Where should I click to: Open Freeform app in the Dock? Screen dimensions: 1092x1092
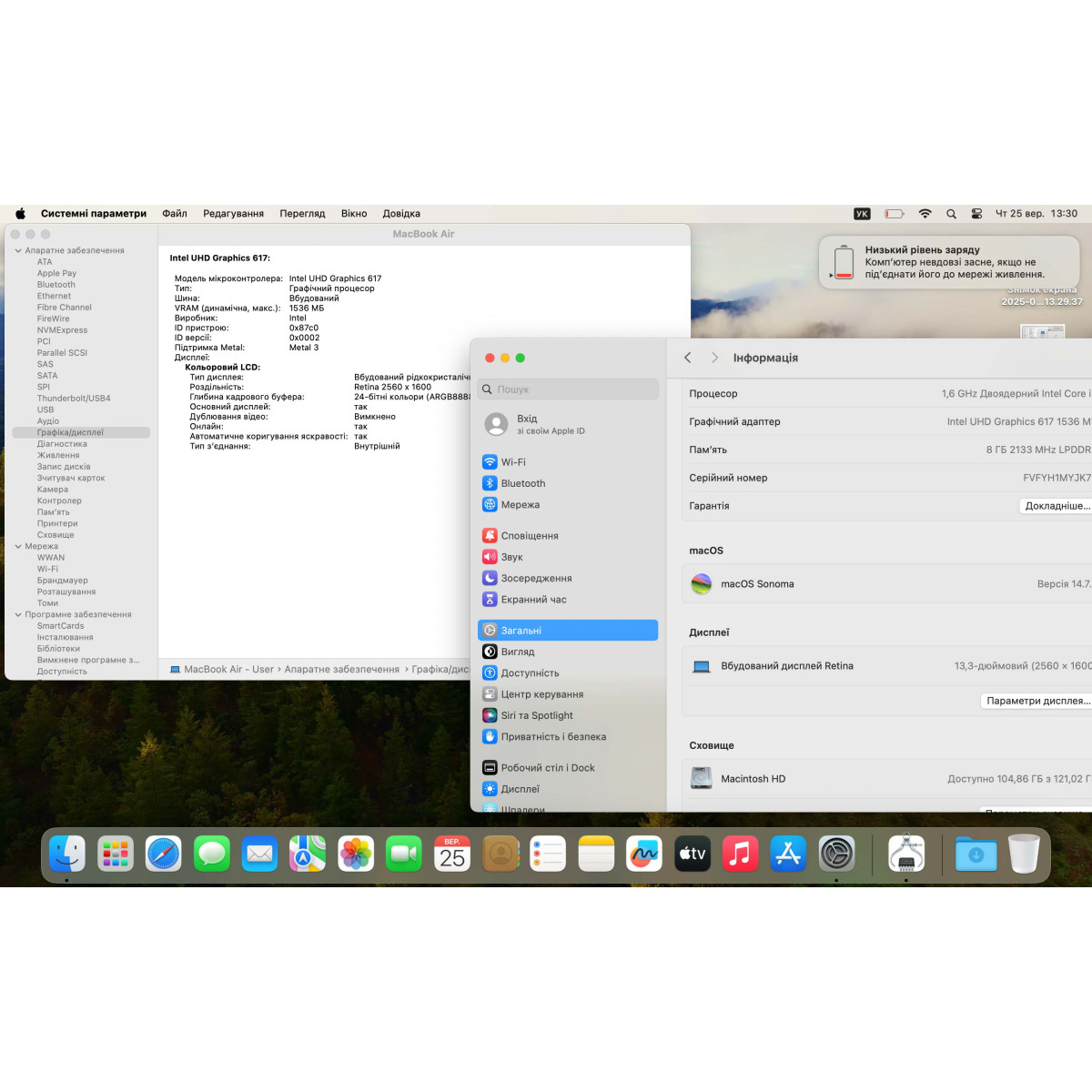tap(644, 854)
